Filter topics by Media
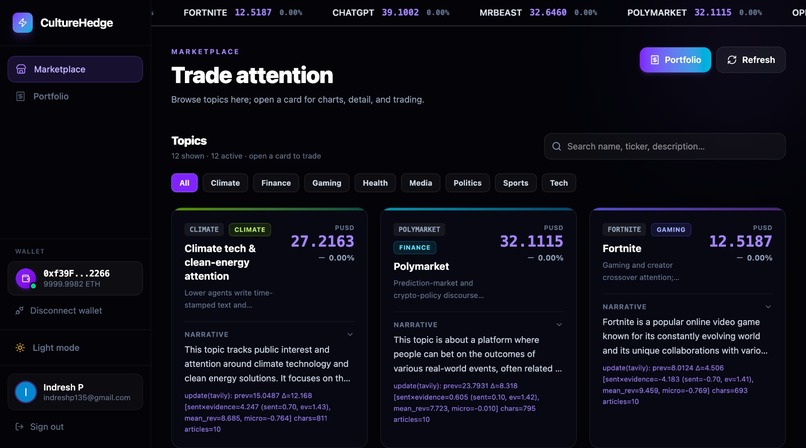This screenshot has width=806, height=448. click(420, 183)
